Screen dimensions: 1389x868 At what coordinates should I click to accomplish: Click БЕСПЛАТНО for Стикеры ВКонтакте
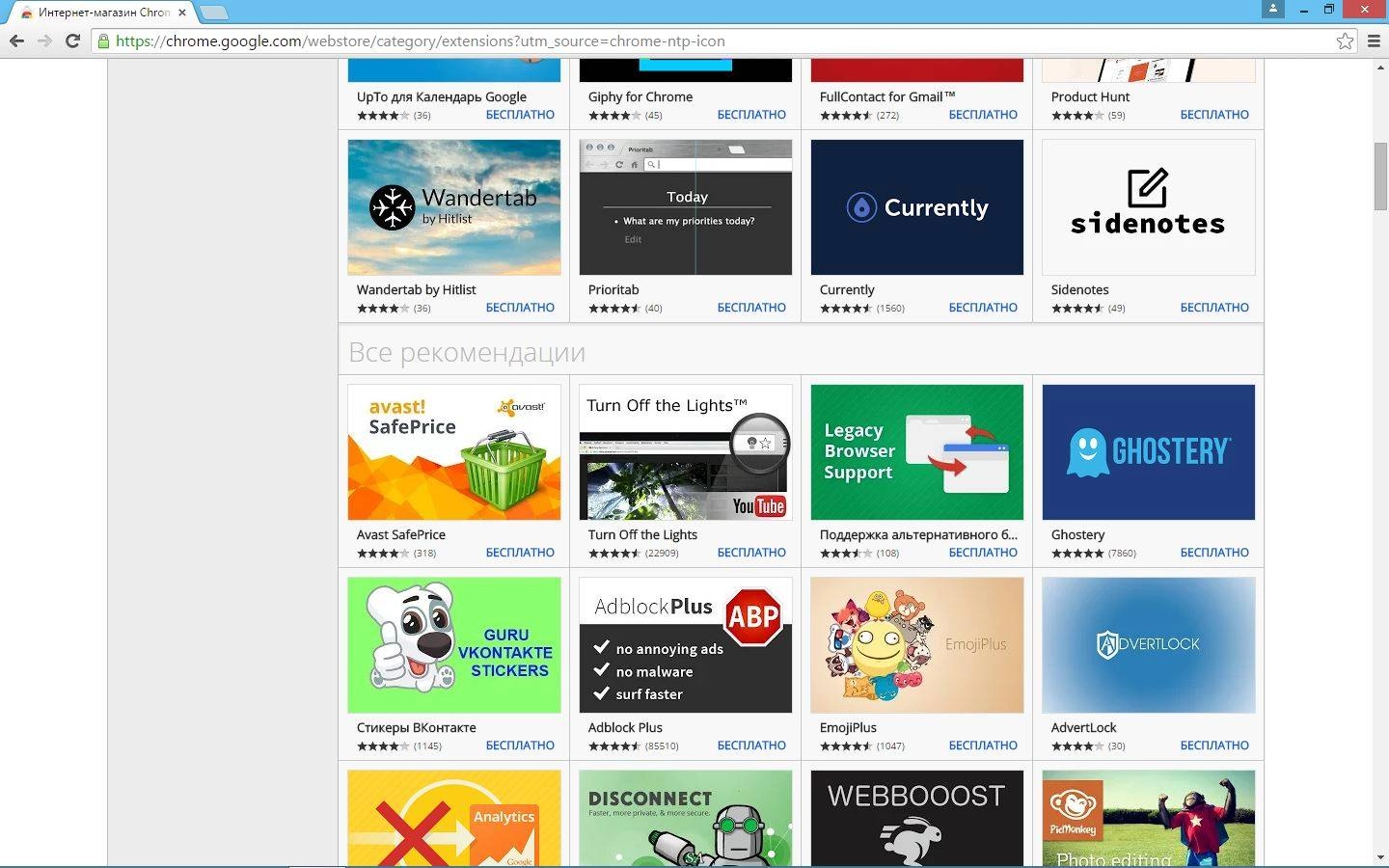520,746
